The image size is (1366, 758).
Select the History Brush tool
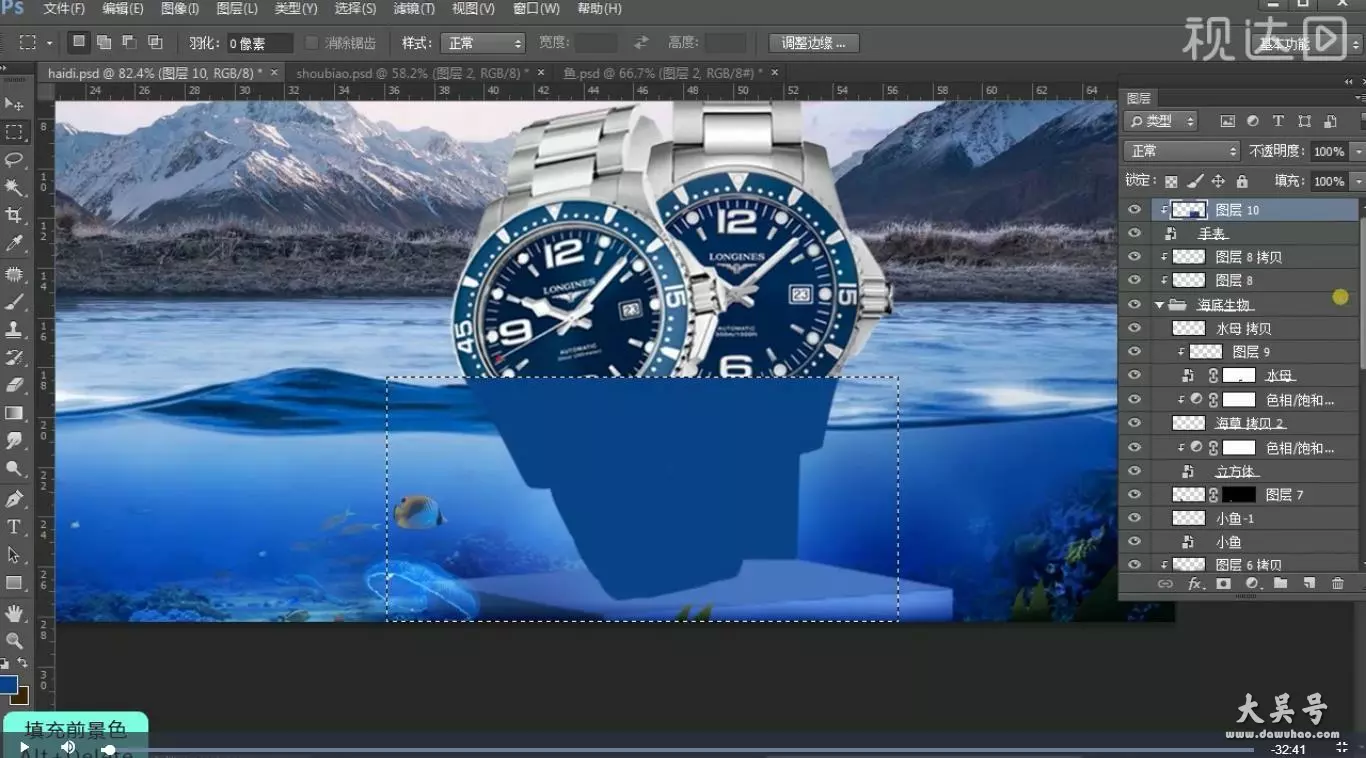(x=14, y=357)
